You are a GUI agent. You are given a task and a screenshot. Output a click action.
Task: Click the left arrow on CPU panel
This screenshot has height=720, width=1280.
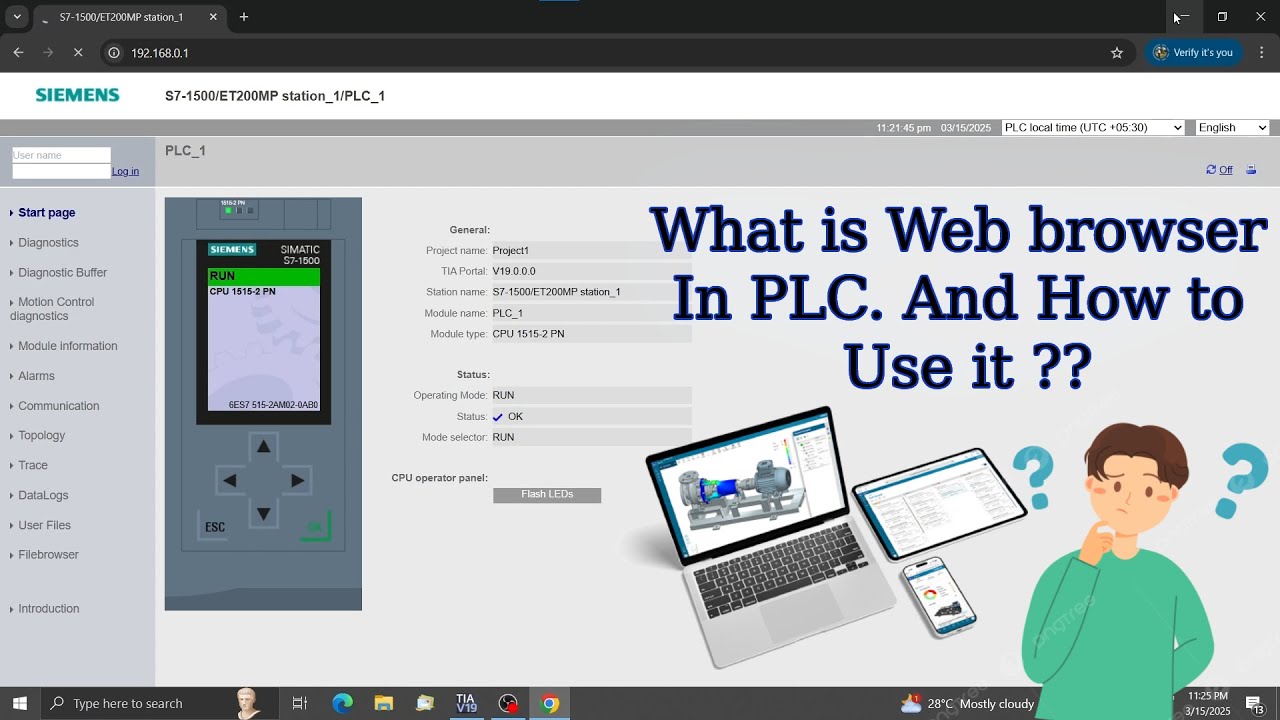pos(230,481)
